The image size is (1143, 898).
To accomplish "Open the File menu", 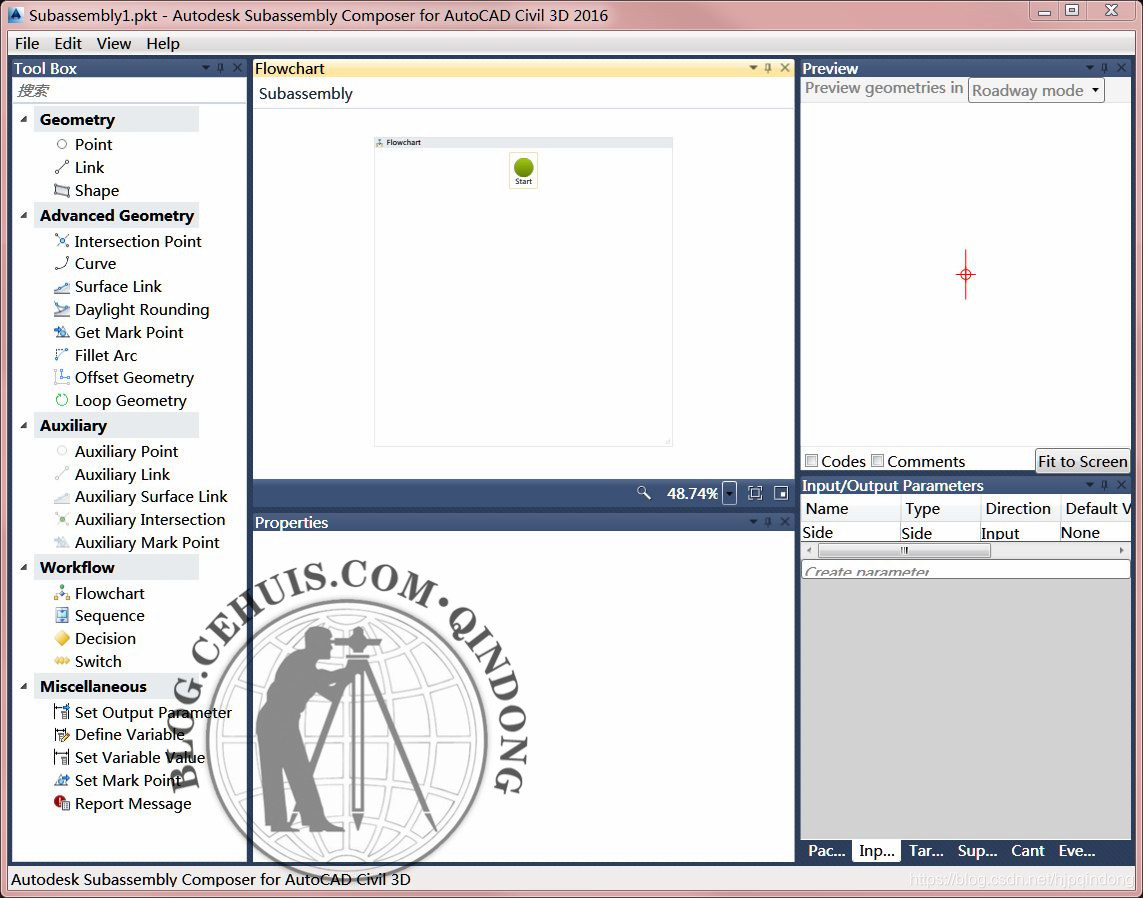I will pos(27,43).
